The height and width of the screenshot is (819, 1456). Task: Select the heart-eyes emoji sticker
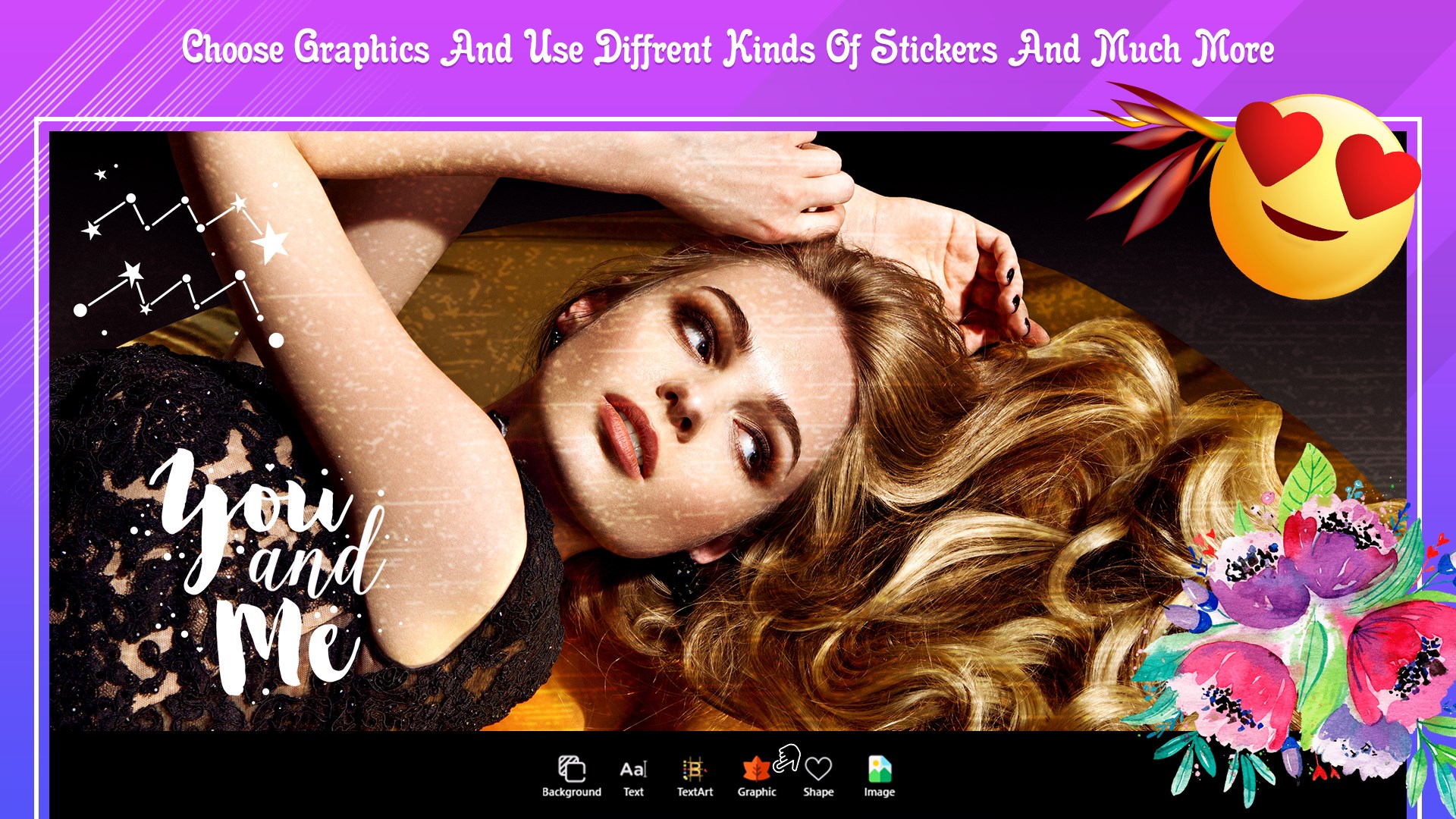tap(1313, 196)
